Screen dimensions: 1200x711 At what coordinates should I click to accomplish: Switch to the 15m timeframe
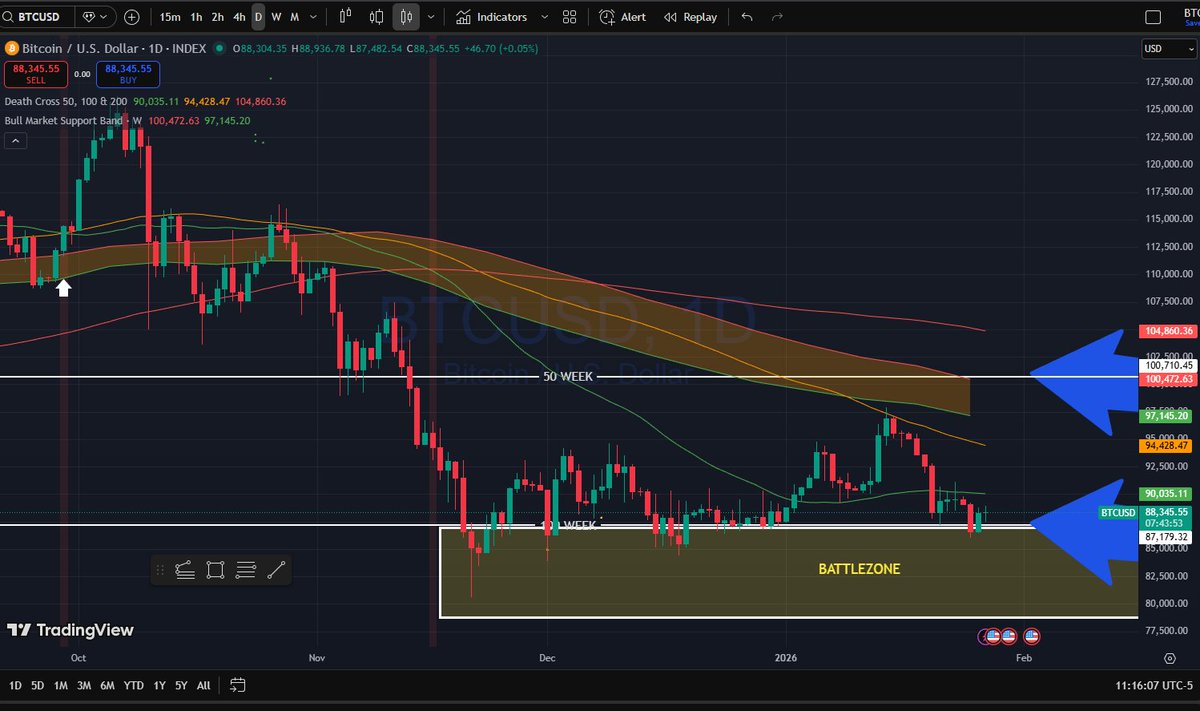pyautogui.click(x=170, y=17)
